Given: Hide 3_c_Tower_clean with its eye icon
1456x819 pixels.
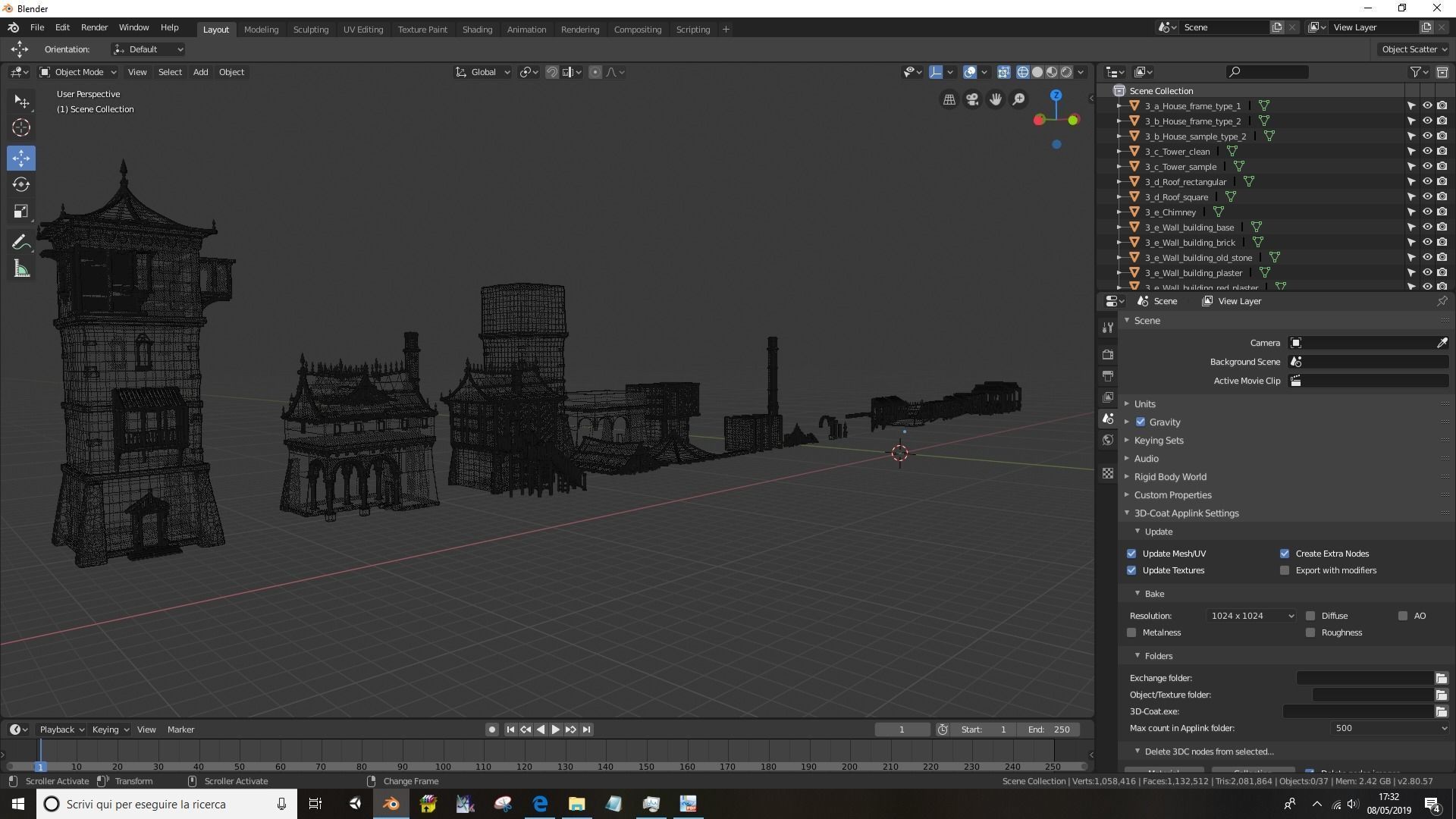Looking at the screenshot, I should [1426, 152].
